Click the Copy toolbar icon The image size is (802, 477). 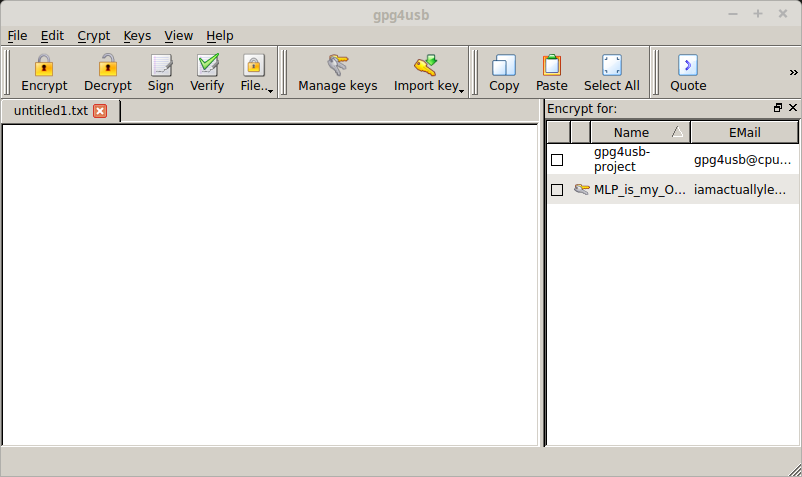504,65
